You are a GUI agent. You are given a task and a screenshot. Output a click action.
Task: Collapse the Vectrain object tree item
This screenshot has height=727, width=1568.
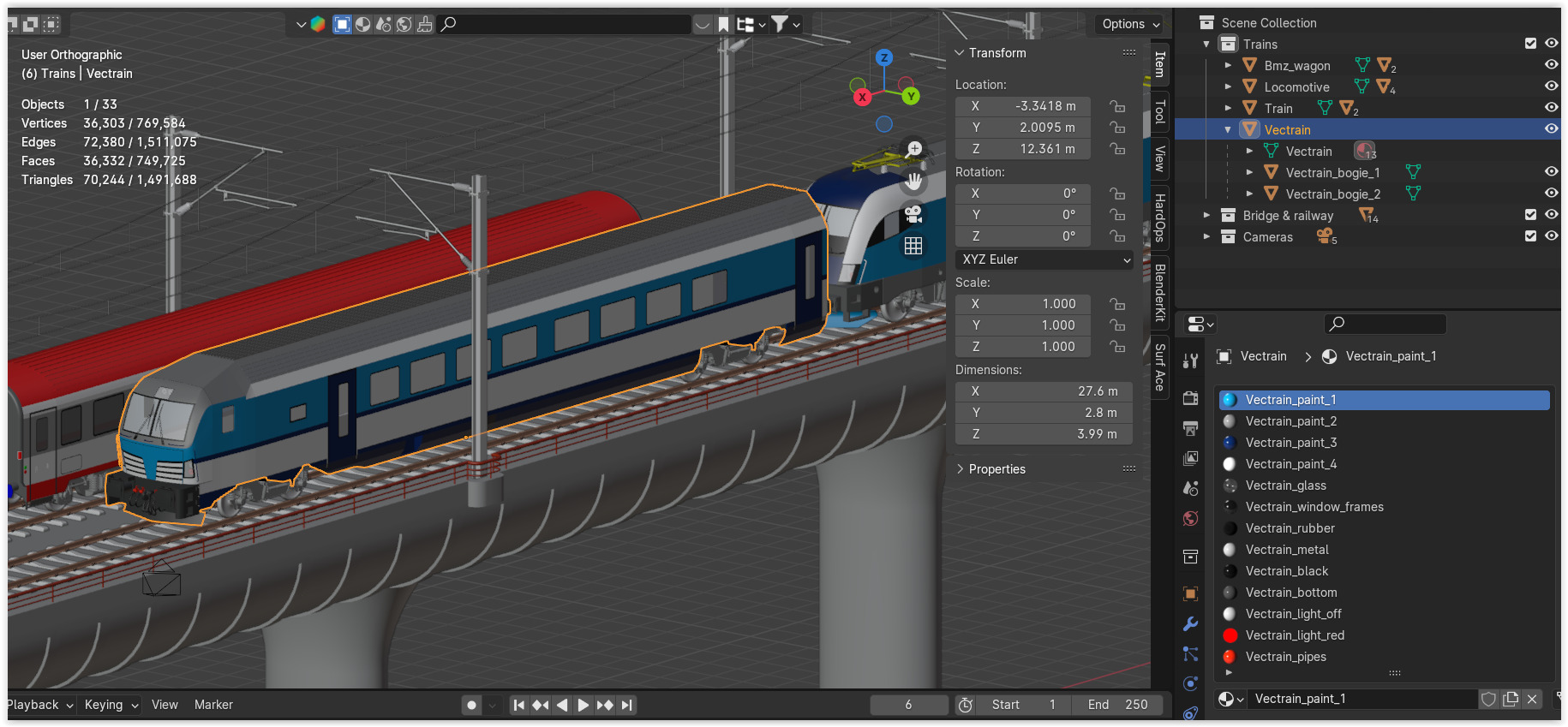[1228, 129]
